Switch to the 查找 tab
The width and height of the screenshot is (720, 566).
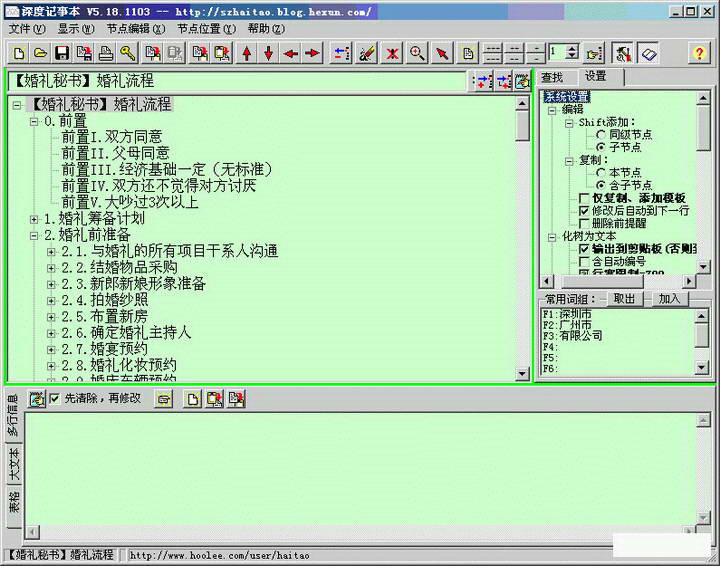[x=551, y=78]
